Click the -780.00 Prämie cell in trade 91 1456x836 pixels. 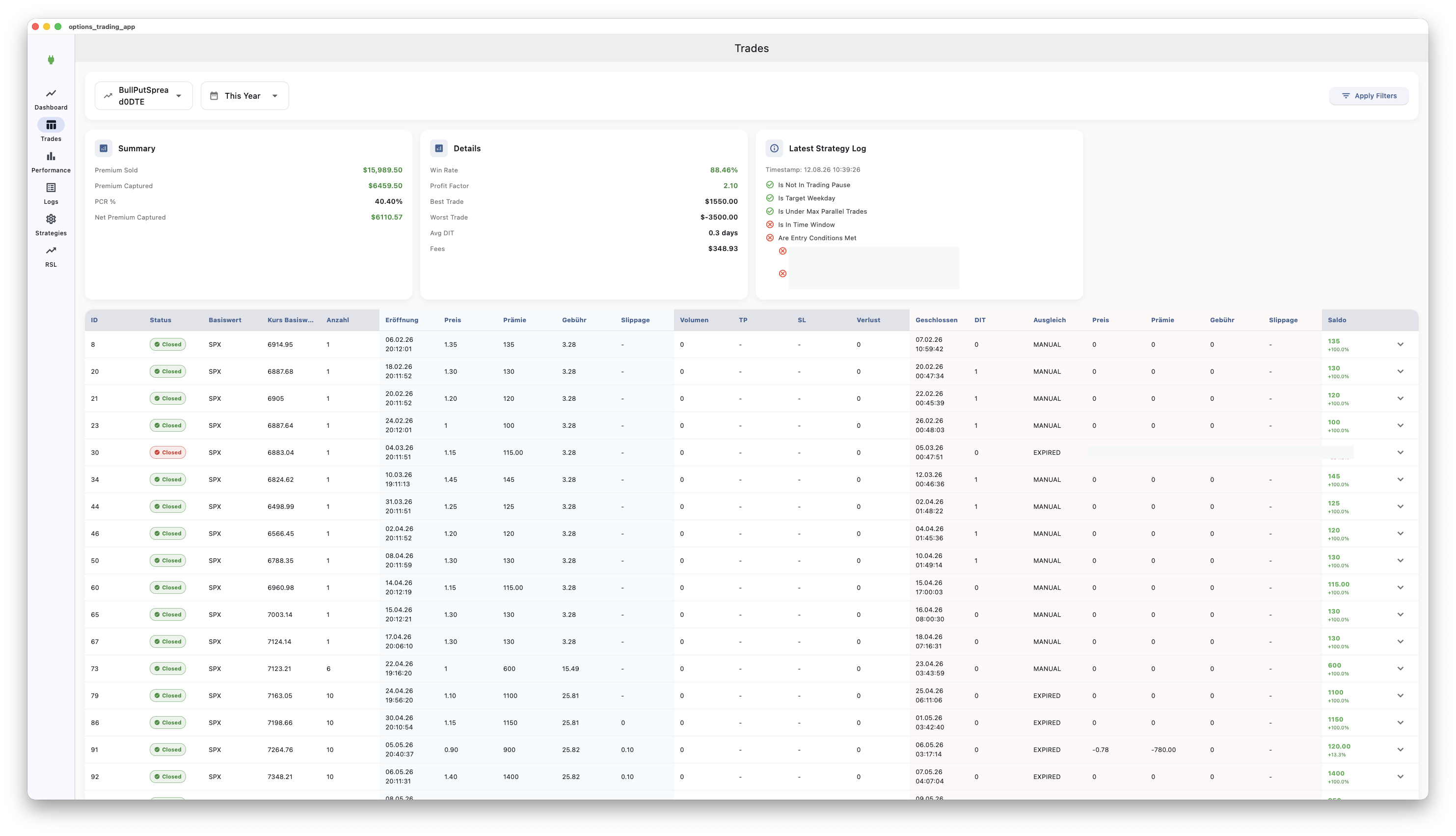pyautogui.click(x=1163, y=750)
